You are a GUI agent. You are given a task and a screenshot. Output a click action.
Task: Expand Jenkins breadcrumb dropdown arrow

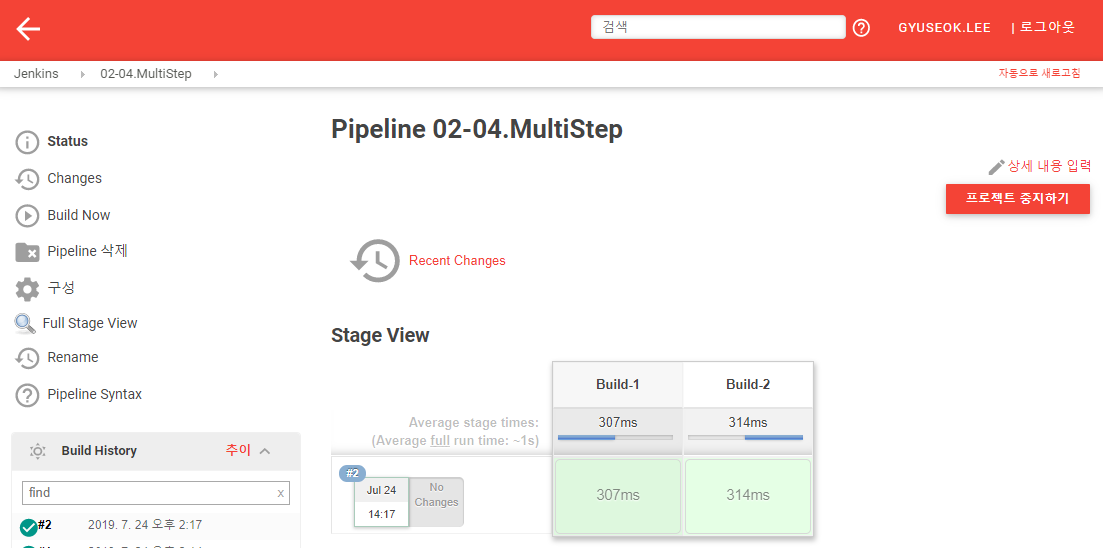coord(82,75)
